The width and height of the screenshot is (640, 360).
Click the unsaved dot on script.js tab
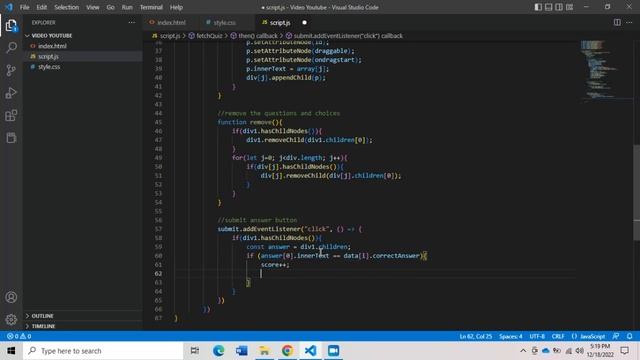pyautogui.click(x=304, y=22)
